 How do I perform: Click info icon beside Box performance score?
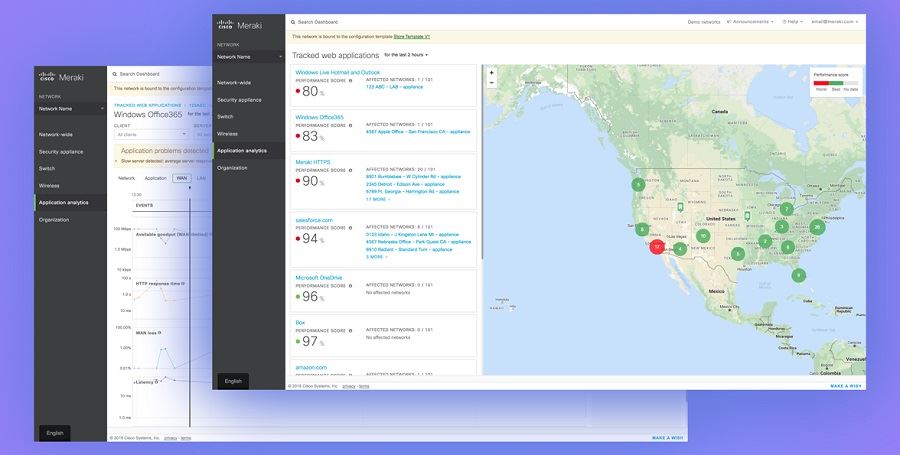350,330
